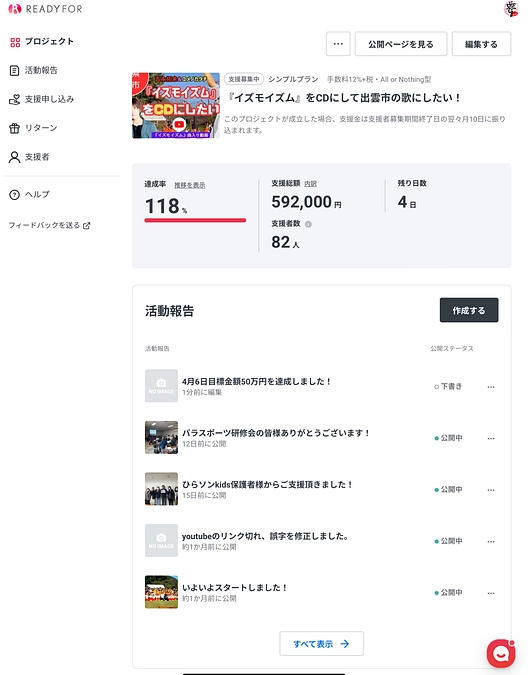Click the 118% achievement rate value

point(166,206)
